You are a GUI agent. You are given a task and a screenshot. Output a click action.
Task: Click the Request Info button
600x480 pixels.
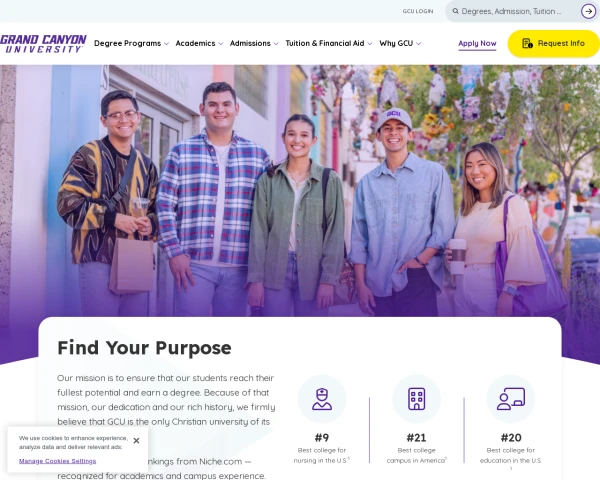coord(553,44)
